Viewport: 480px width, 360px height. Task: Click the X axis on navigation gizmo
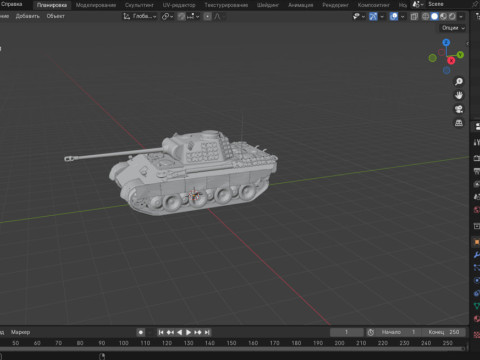click(x=451, y=60)
